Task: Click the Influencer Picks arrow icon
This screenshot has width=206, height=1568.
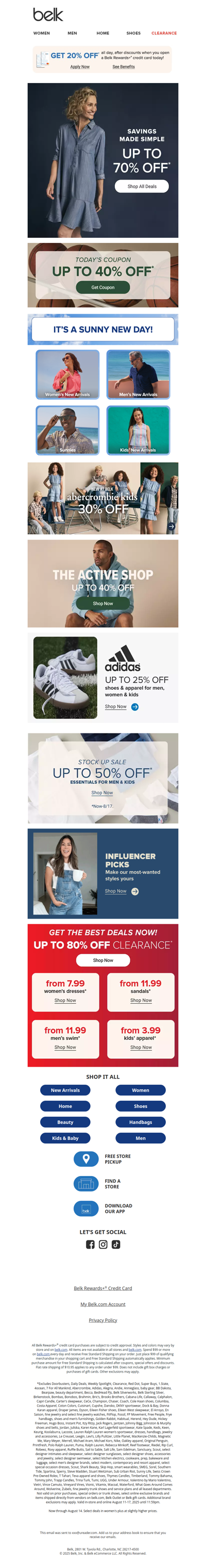Action: click(135, 891)
